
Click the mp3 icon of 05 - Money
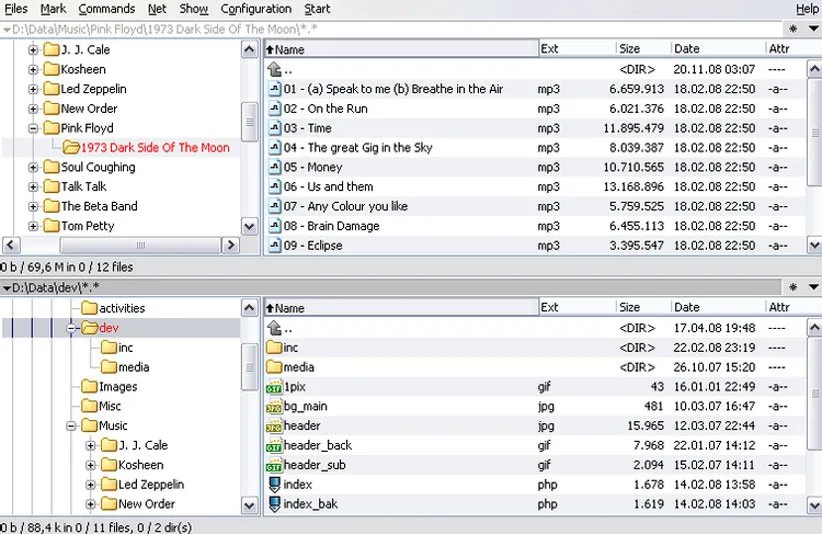coord(275,167)
